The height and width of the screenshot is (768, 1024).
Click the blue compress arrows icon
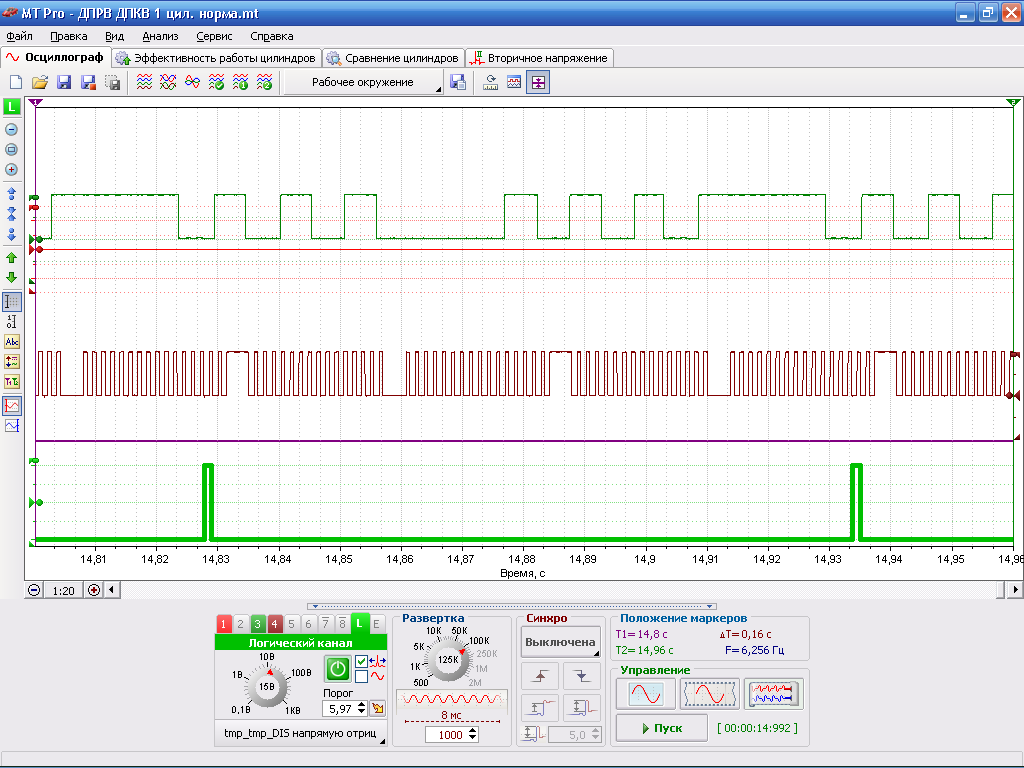[x=11, y=214]
